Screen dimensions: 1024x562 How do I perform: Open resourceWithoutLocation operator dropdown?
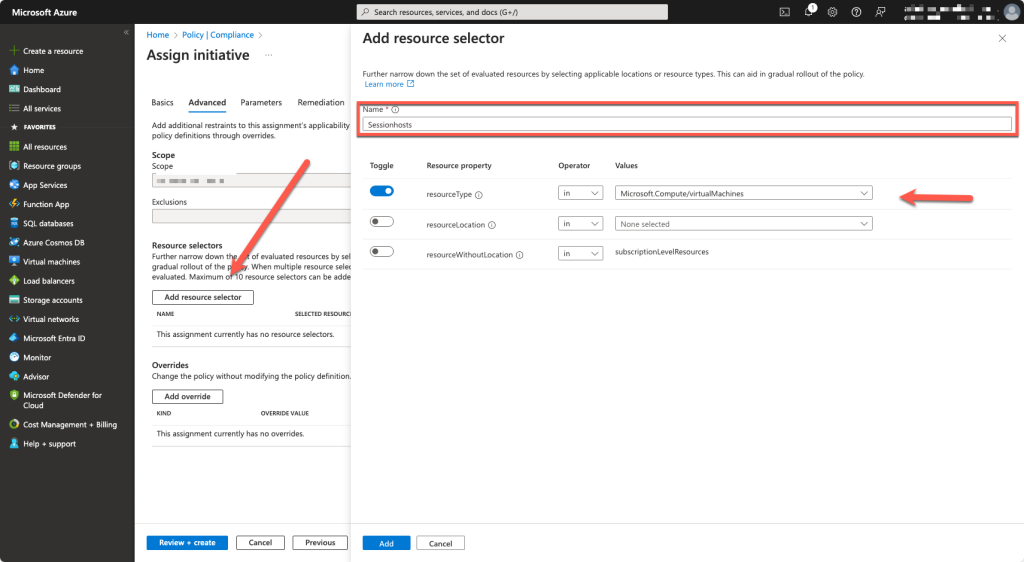coord(580,253)
